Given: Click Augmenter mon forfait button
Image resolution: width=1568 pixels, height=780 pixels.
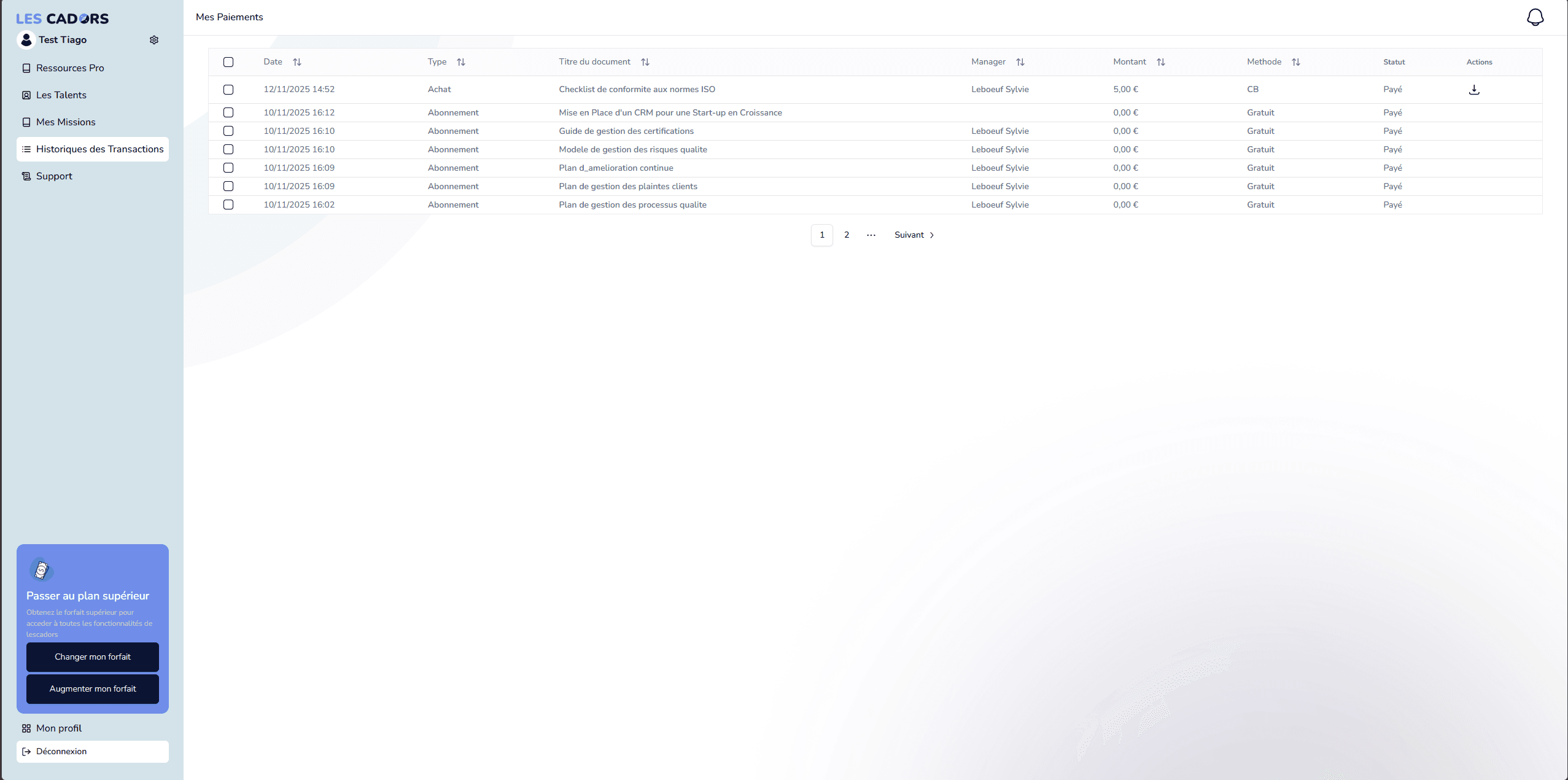Looking at the screenshot, I should click(93, 689).
